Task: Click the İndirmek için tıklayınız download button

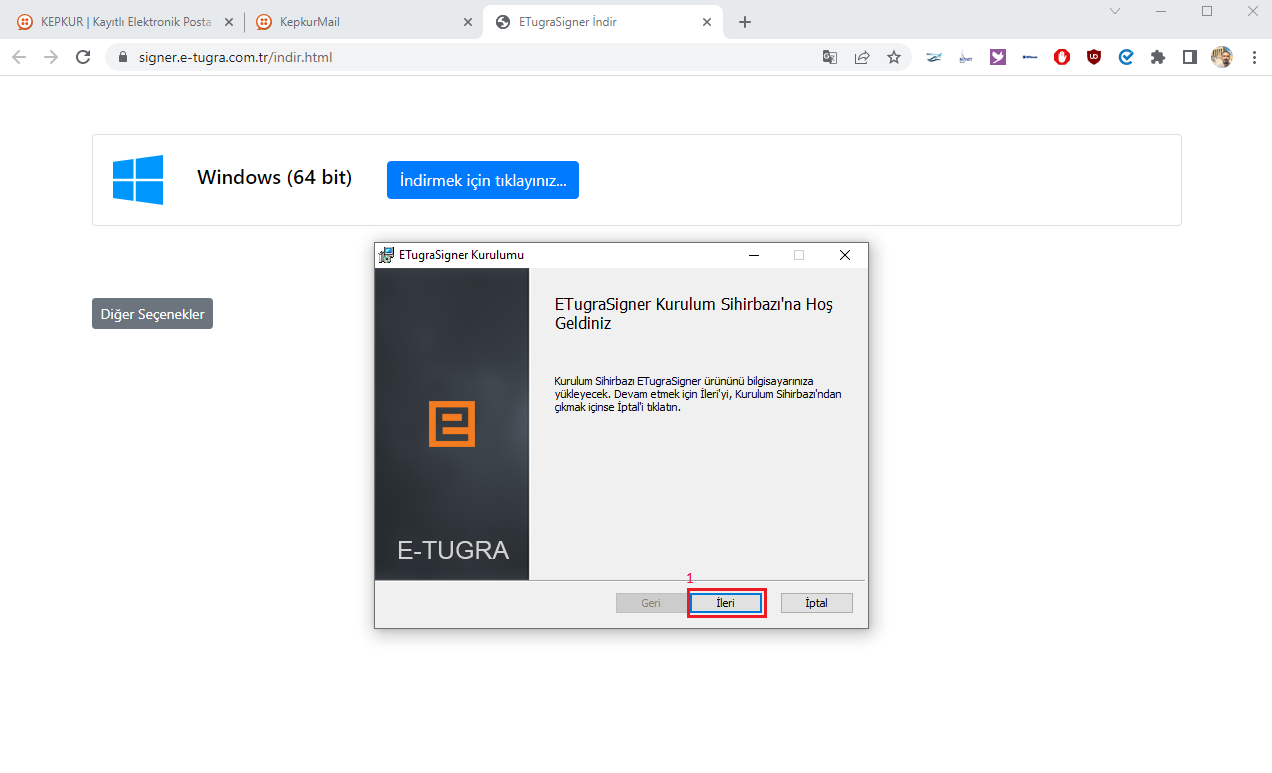Action: 483,180
